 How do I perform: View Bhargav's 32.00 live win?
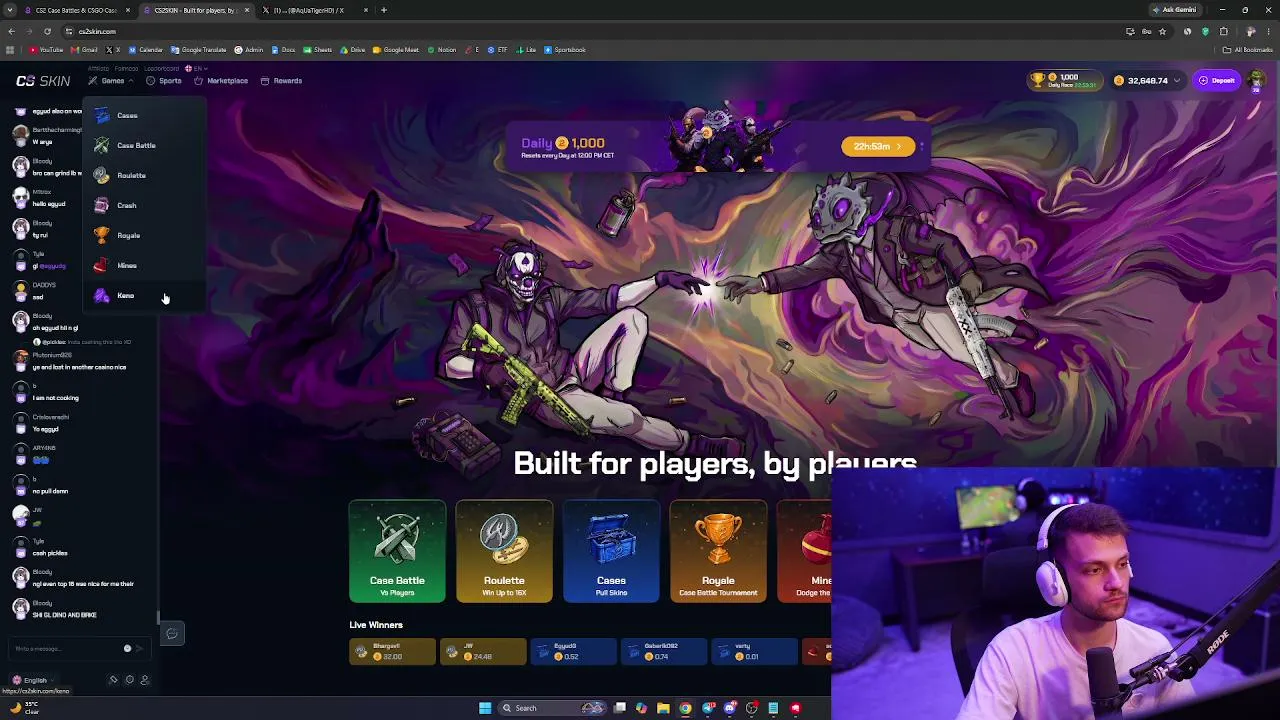(392, 652)
